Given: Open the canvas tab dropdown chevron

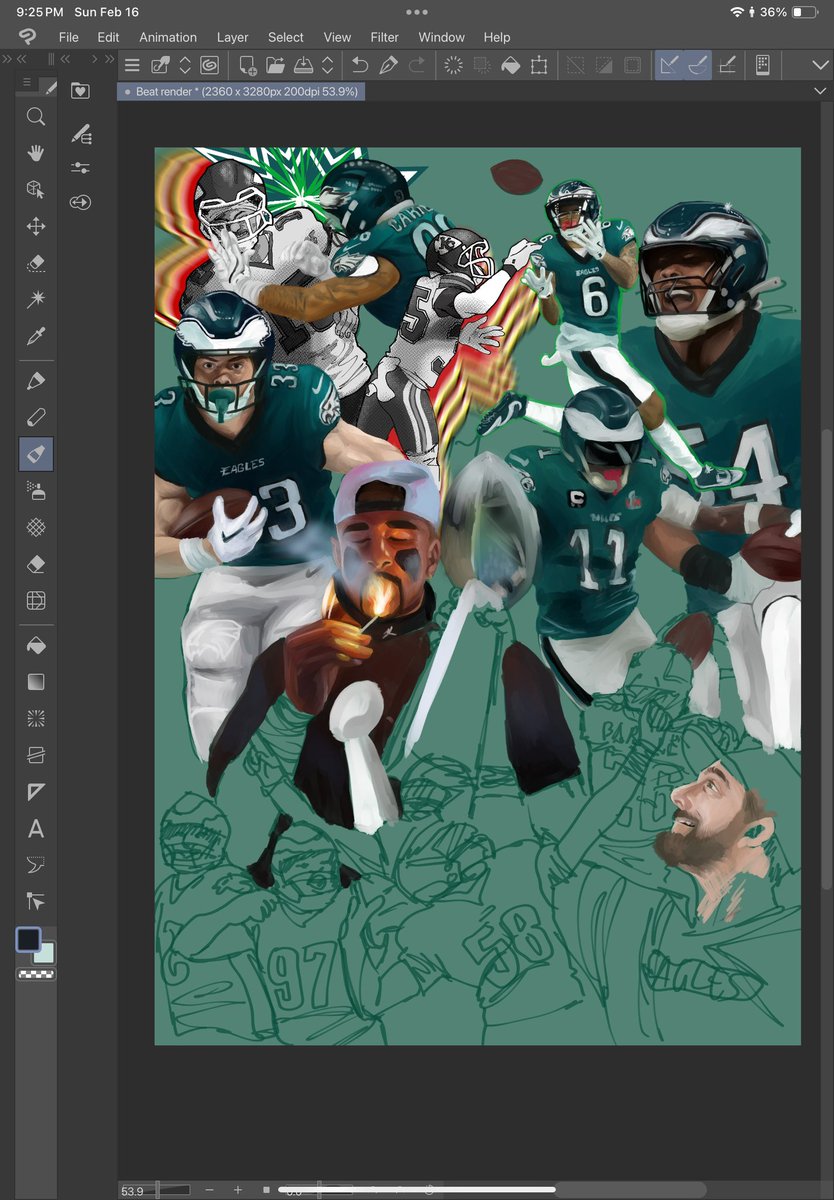Looking at the screenshot, I should pos(820,90).
